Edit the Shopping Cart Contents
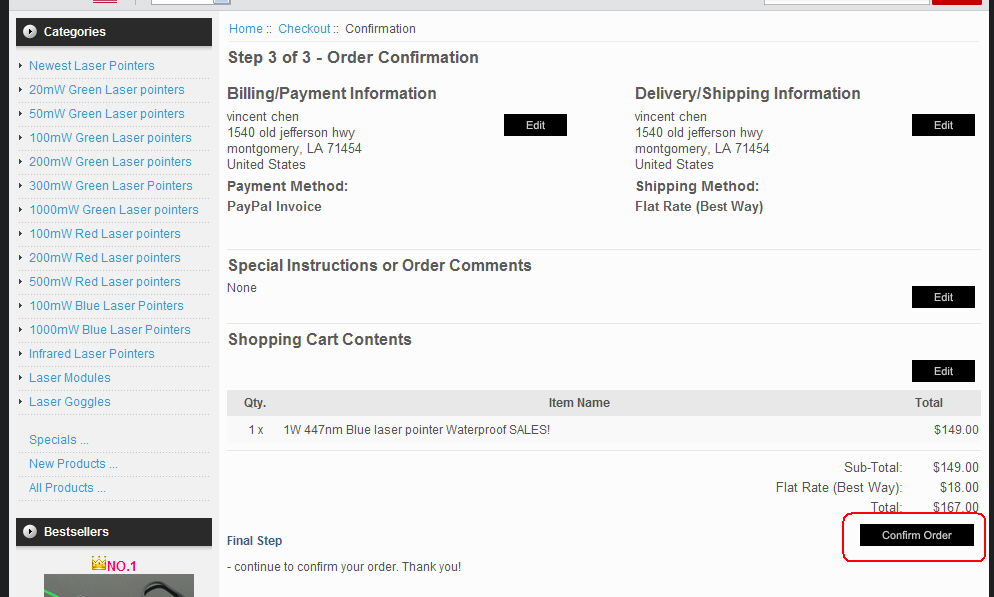Image resolution: width=994 pixels, height=597 pixels. (x=943, y=371)
